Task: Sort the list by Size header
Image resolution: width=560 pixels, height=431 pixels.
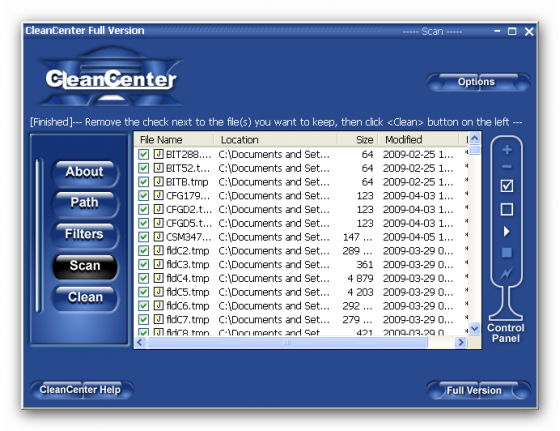Action: tap(358, 140)
